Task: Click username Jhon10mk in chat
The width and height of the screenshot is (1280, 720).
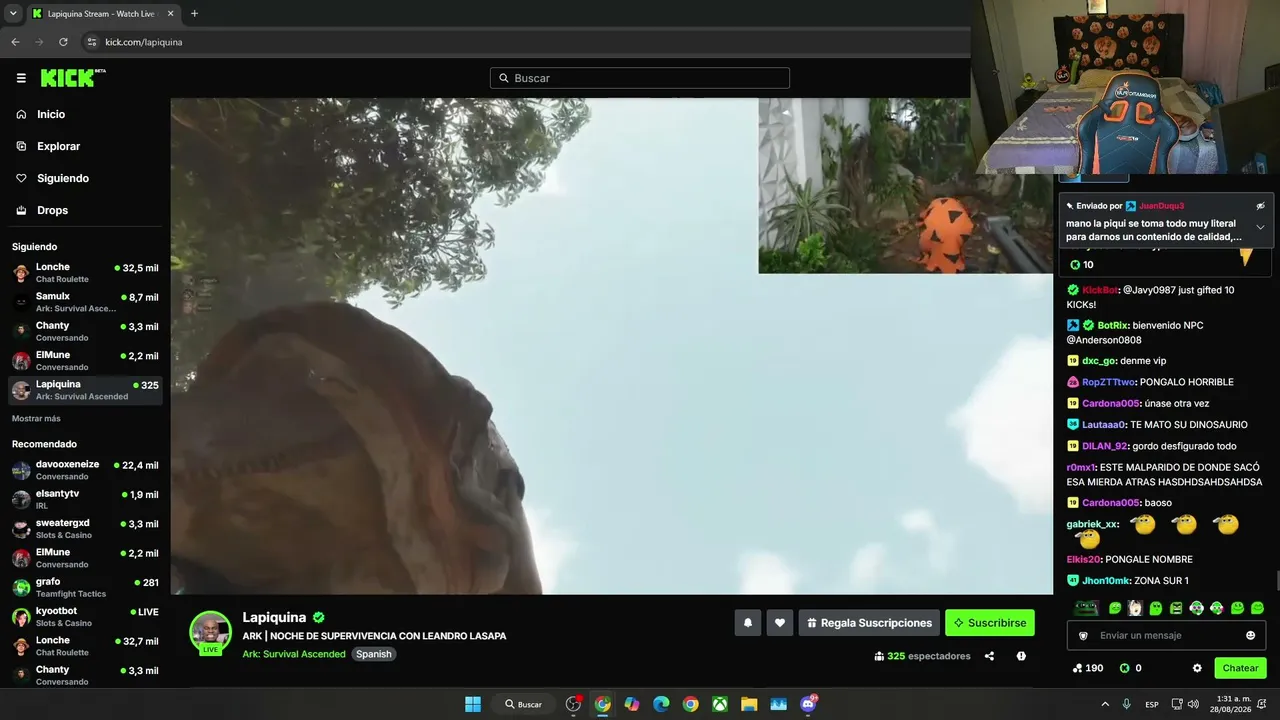Action: [1105, 581]
